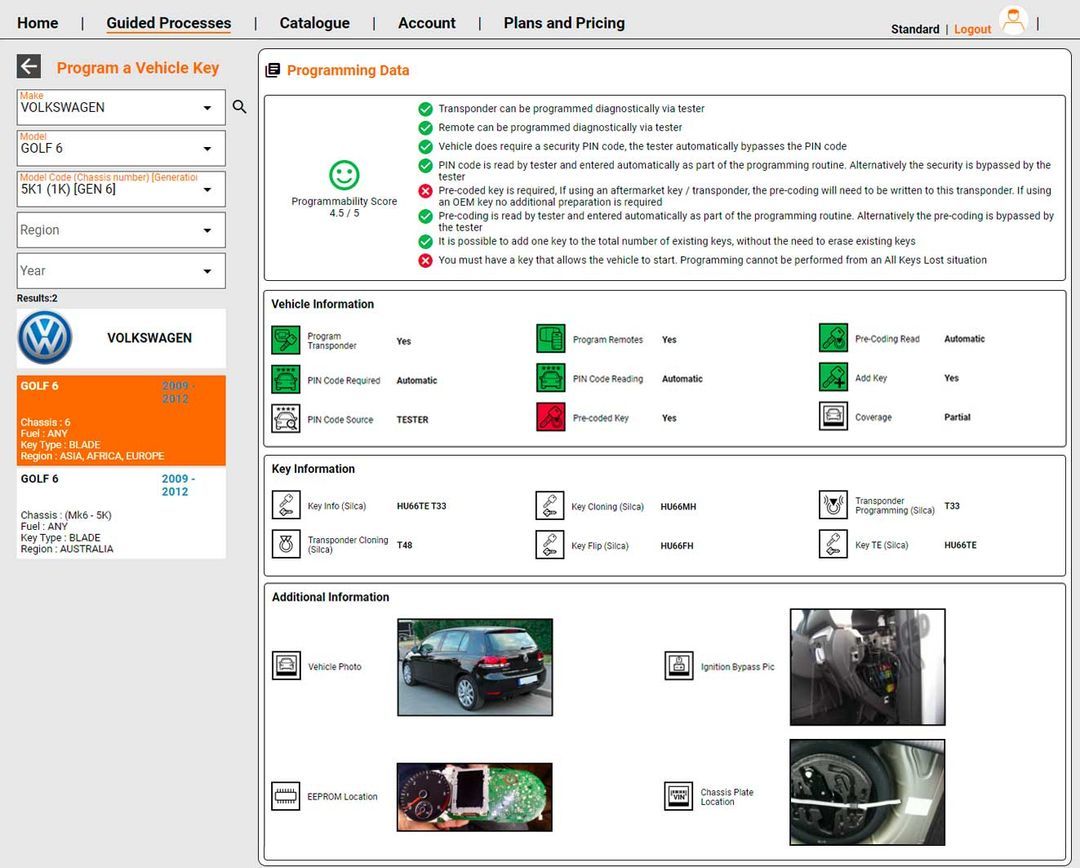Click the Chassis Plate Location icon
This screenshot has height=868, width=1080.
(x=678, y=796)
